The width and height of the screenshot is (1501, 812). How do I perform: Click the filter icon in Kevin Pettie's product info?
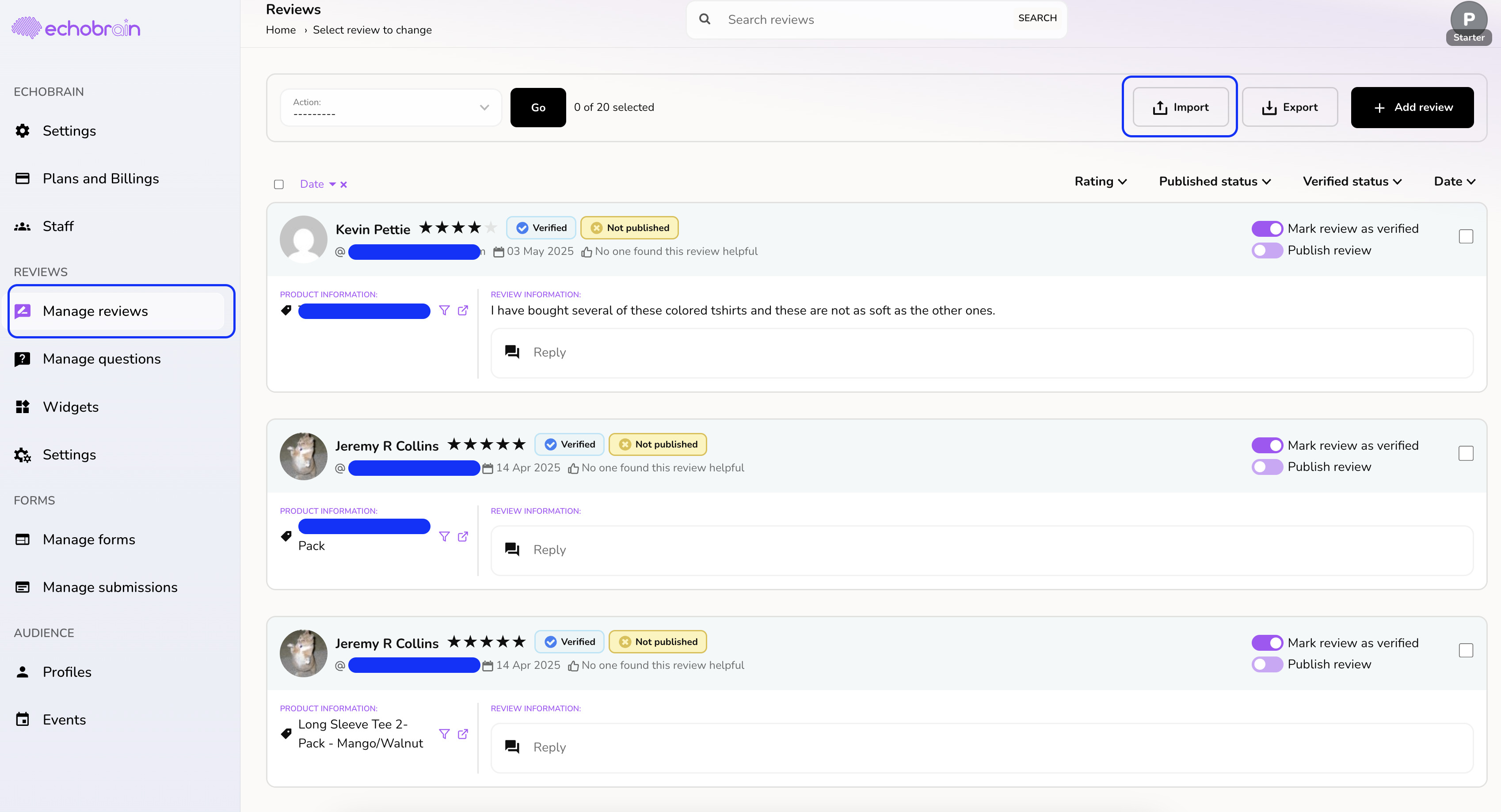pos(444,311)
